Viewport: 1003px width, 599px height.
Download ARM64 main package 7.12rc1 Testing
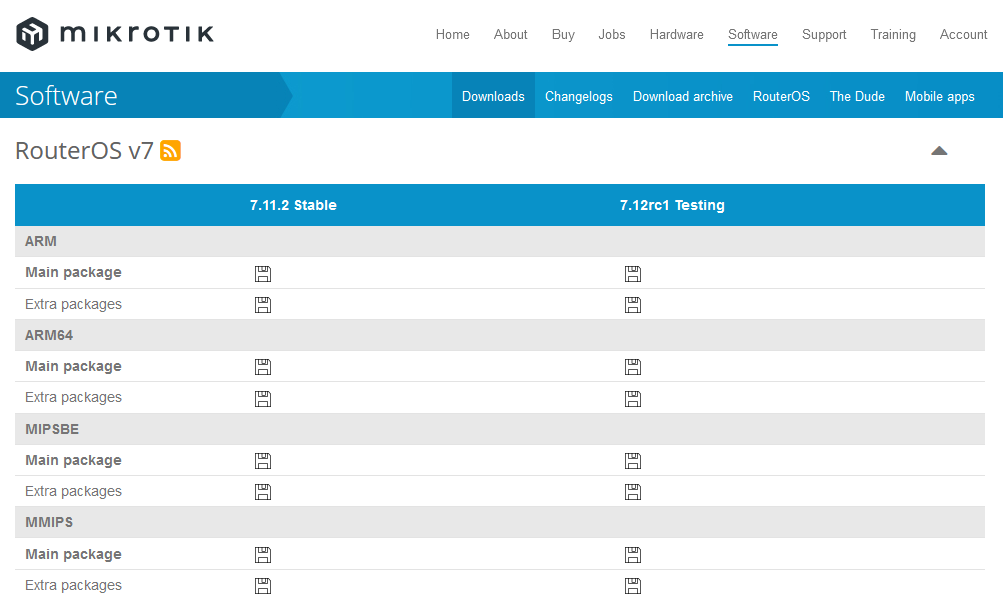pos(633,367)
